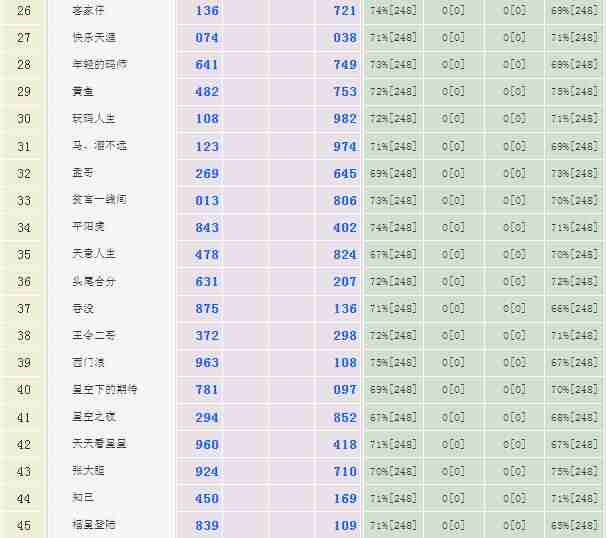The width and height of the screenshot is (606, 538).
Task: Click the blue number 710
Action: [x=345, y=471]
